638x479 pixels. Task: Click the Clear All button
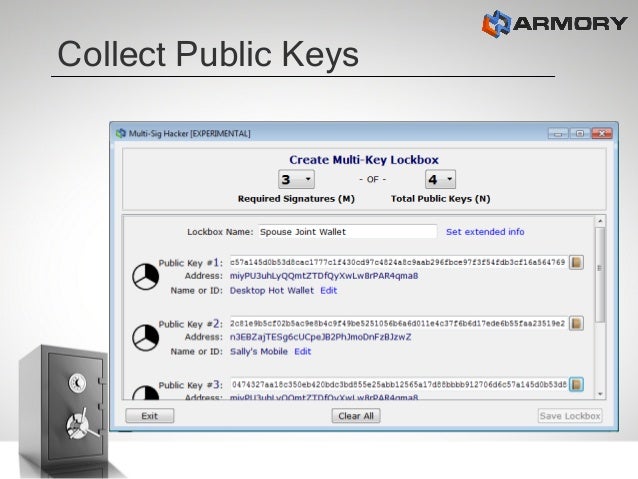356,416
